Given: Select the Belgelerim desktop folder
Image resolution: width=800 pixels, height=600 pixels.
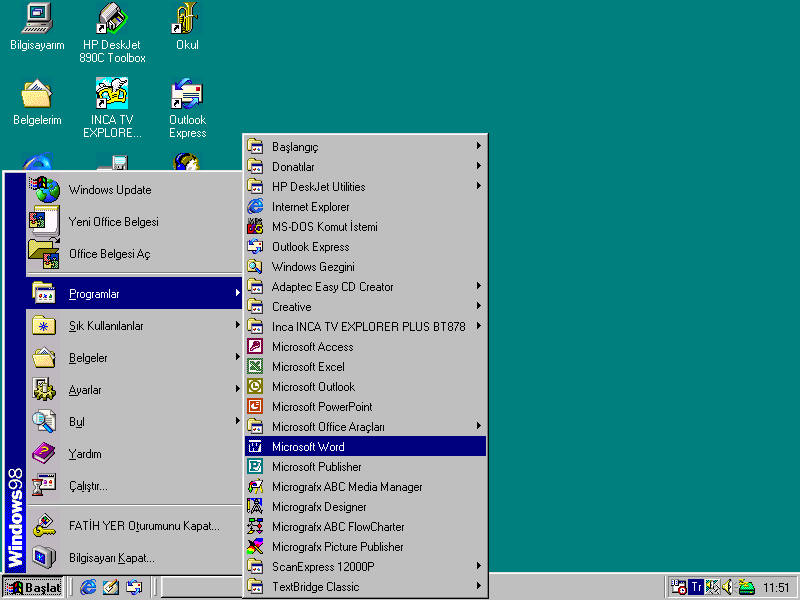Looking at the screenshot, I should point(37,102).
